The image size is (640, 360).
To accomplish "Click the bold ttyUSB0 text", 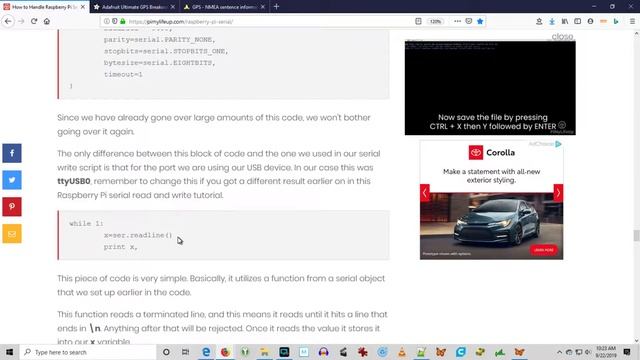I will 74,181.
